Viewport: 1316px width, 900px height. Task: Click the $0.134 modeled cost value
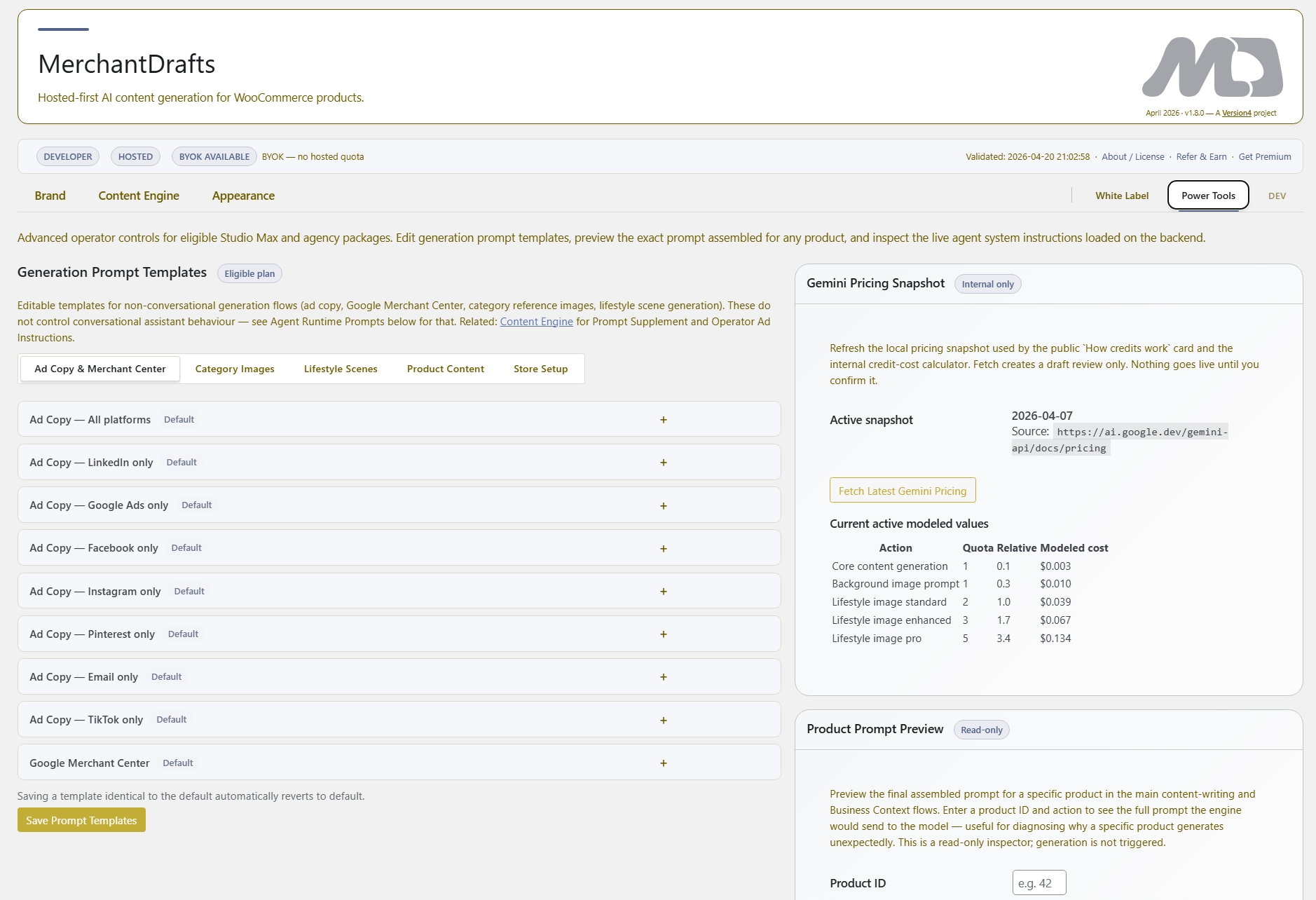click(1055, 639)
